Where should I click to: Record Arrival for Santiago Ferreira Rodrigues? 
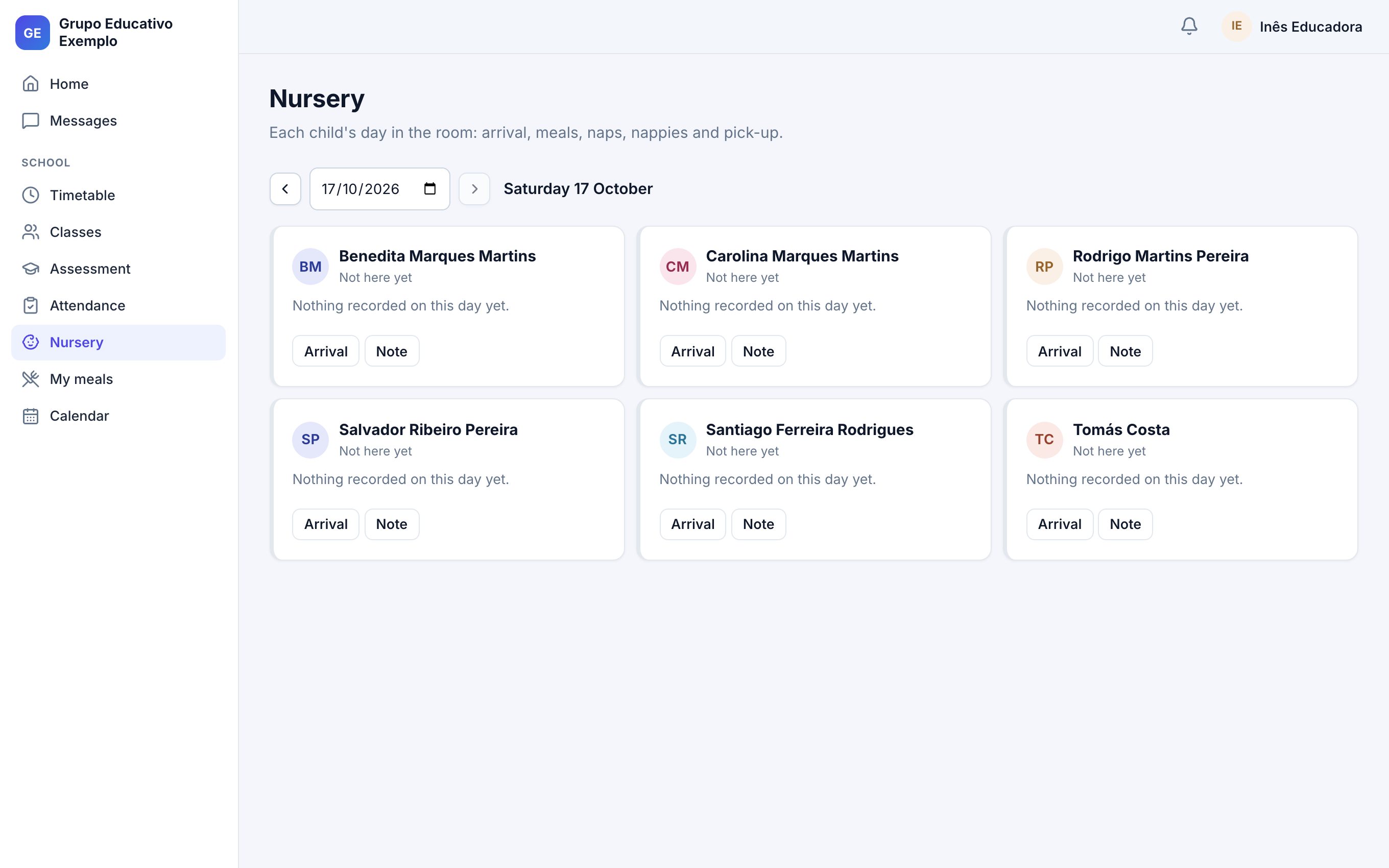[692, 524]
